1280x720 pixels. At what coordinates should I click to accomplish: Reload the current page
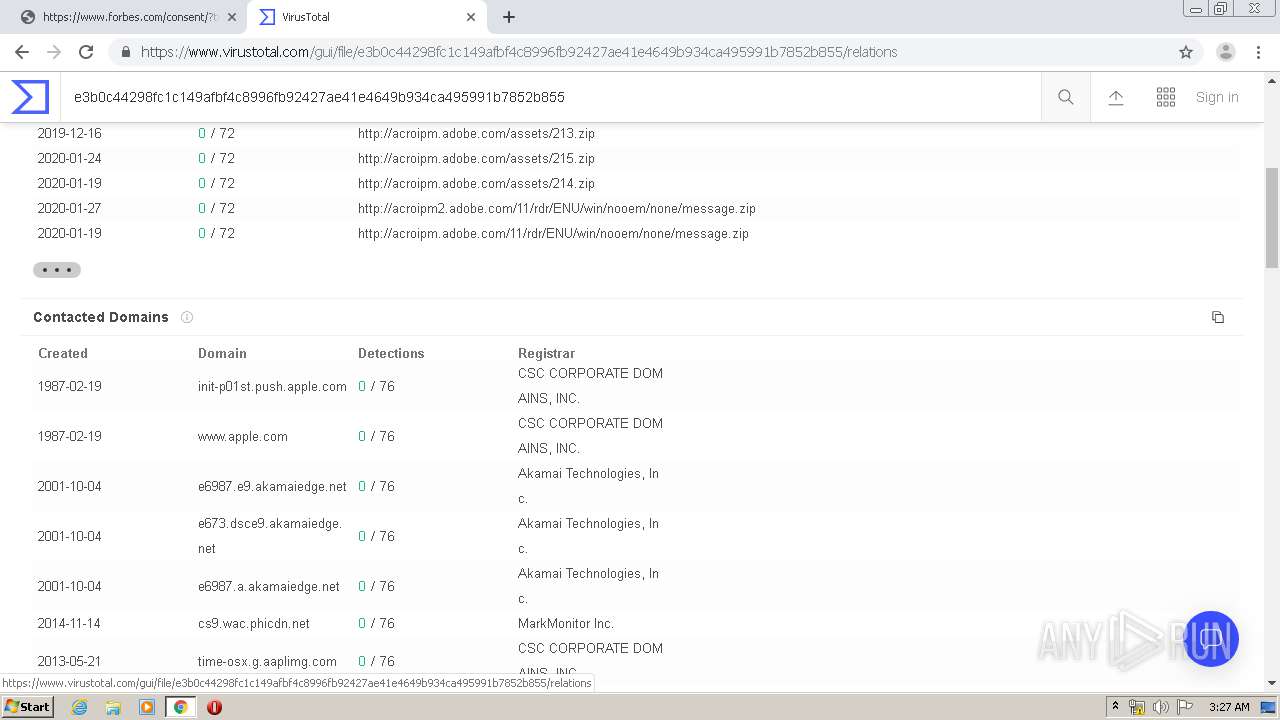[86, 52]
